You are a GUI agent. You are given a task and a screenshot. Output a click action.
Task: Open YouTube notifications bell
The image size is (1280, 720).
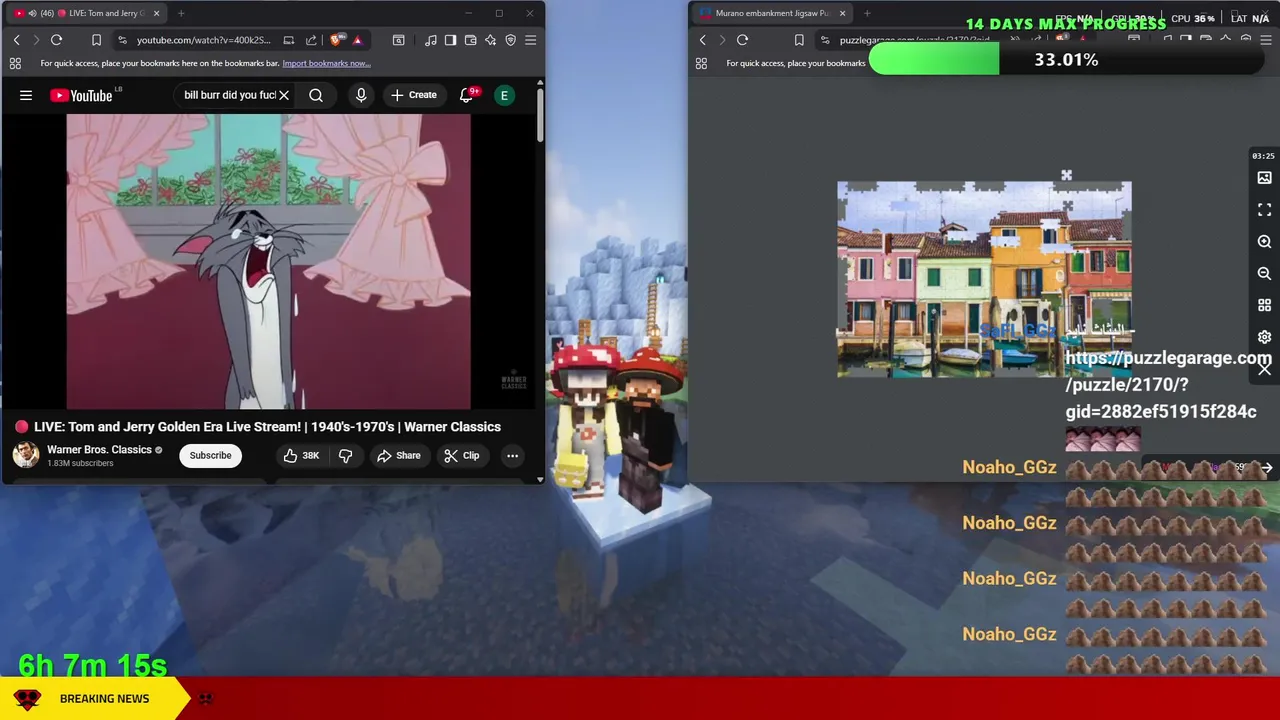point(467,95)
